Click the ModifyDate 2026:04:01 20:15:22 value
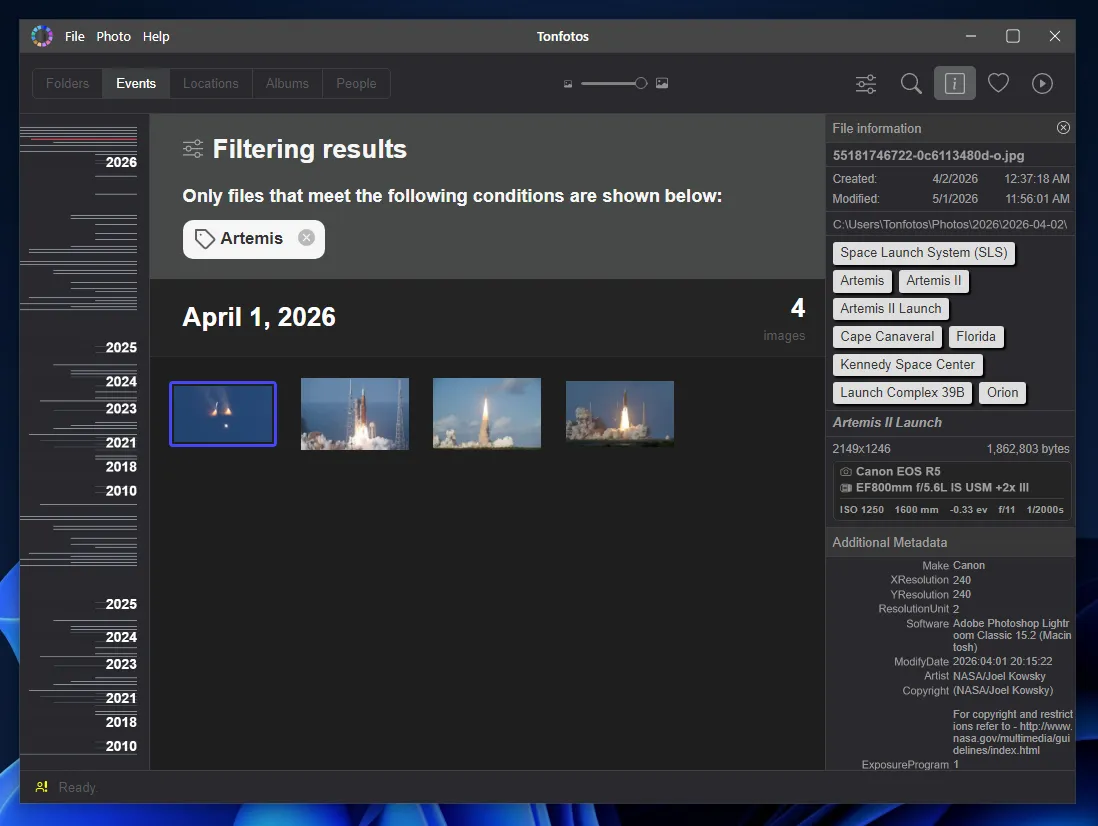This screenshot has height=826, width=1098. [1002, 662]
